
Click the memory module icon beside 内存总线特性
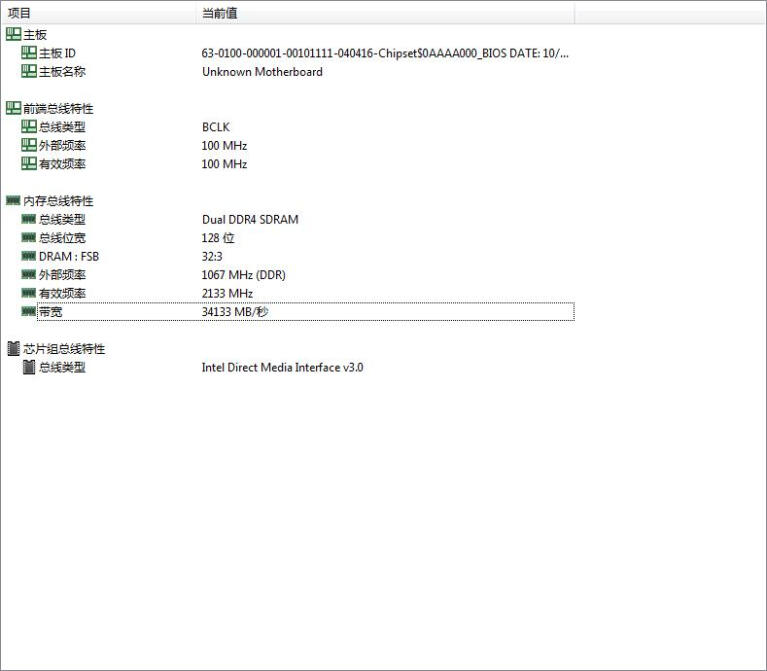tap(13, 200)
